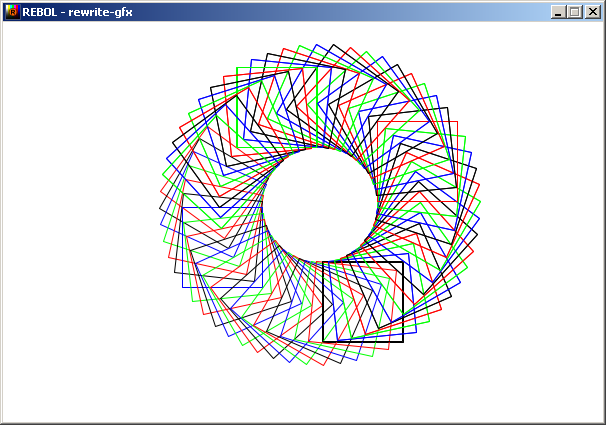The image size is (606, 425).
Task: Click the "REBOL - rewrite-gfx" title text
Action: 77,12
